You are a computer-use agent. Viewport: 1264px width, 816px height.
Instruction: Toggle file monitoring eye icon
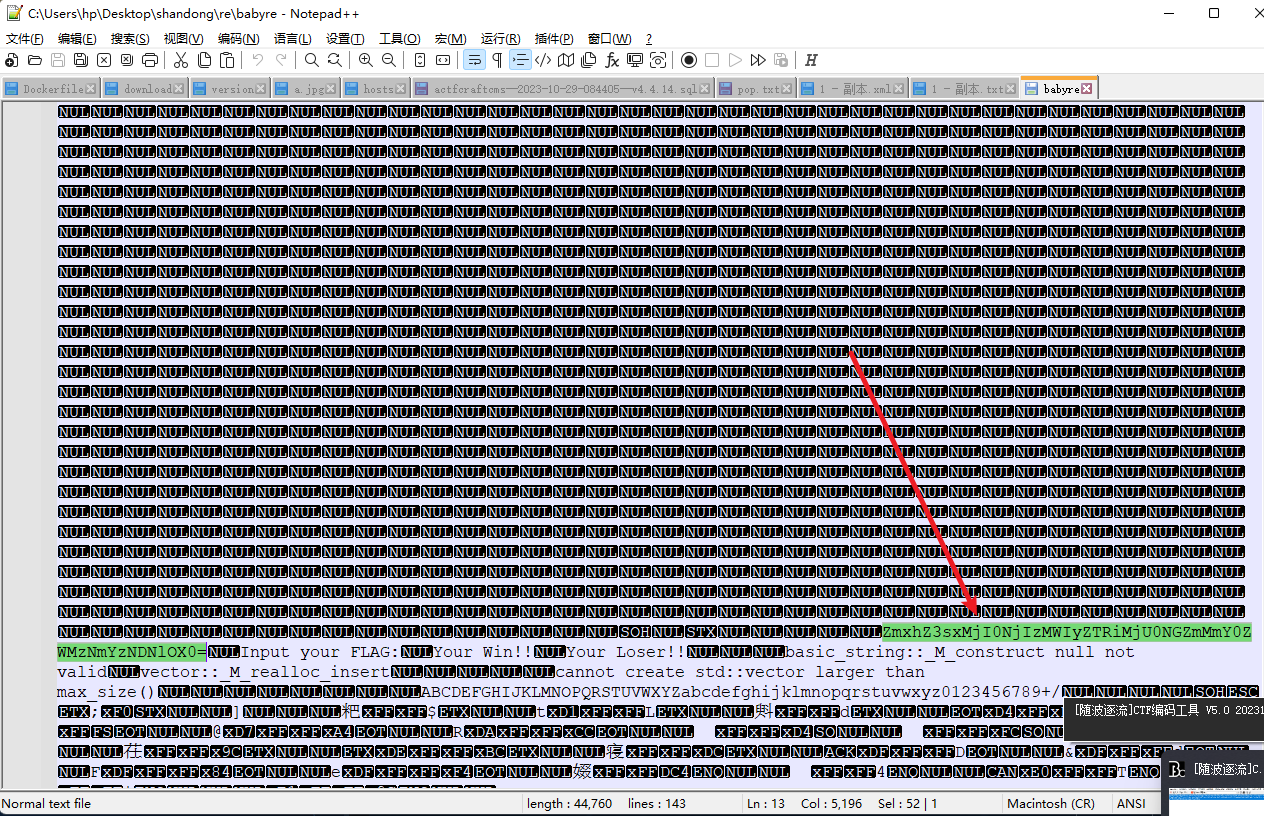coord(658,60)
